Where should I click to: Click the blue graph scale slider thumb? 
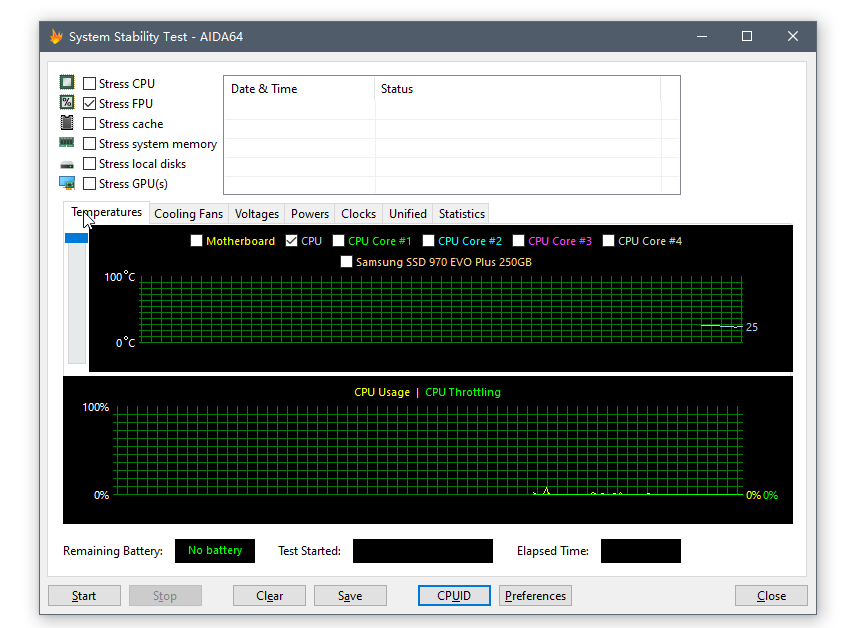click(76, 238)
